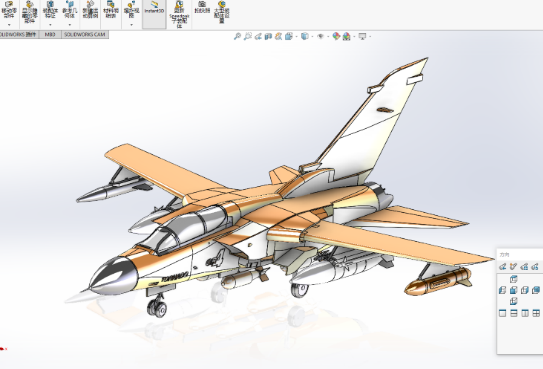543x369 pixels.
Task: Select Back view cube in Orientation panel
Action: pos(536,290)
